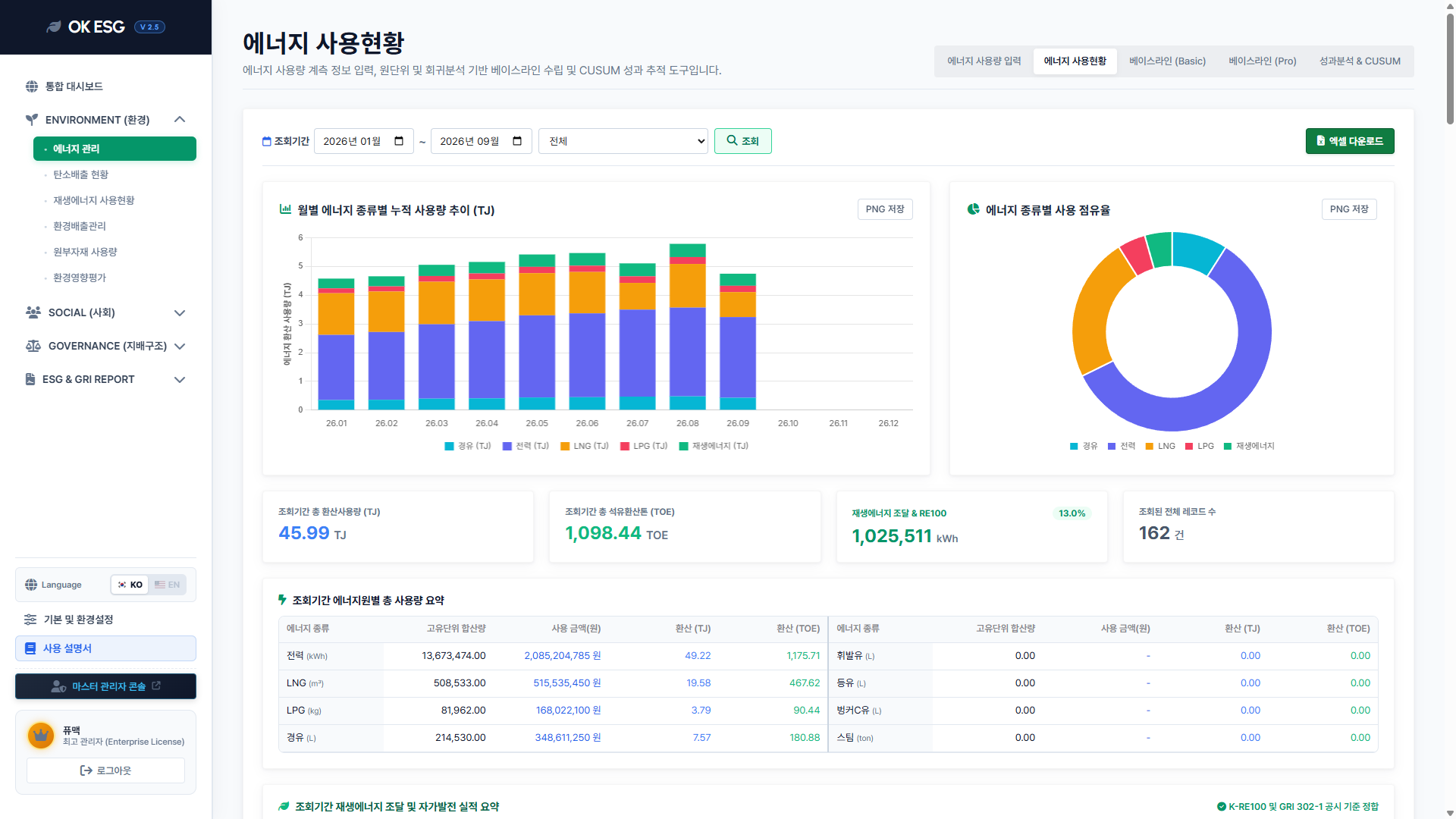Open 환경영향평가 menu item
This screenshot has height=819, width=1456.
[x=79, y=278]
